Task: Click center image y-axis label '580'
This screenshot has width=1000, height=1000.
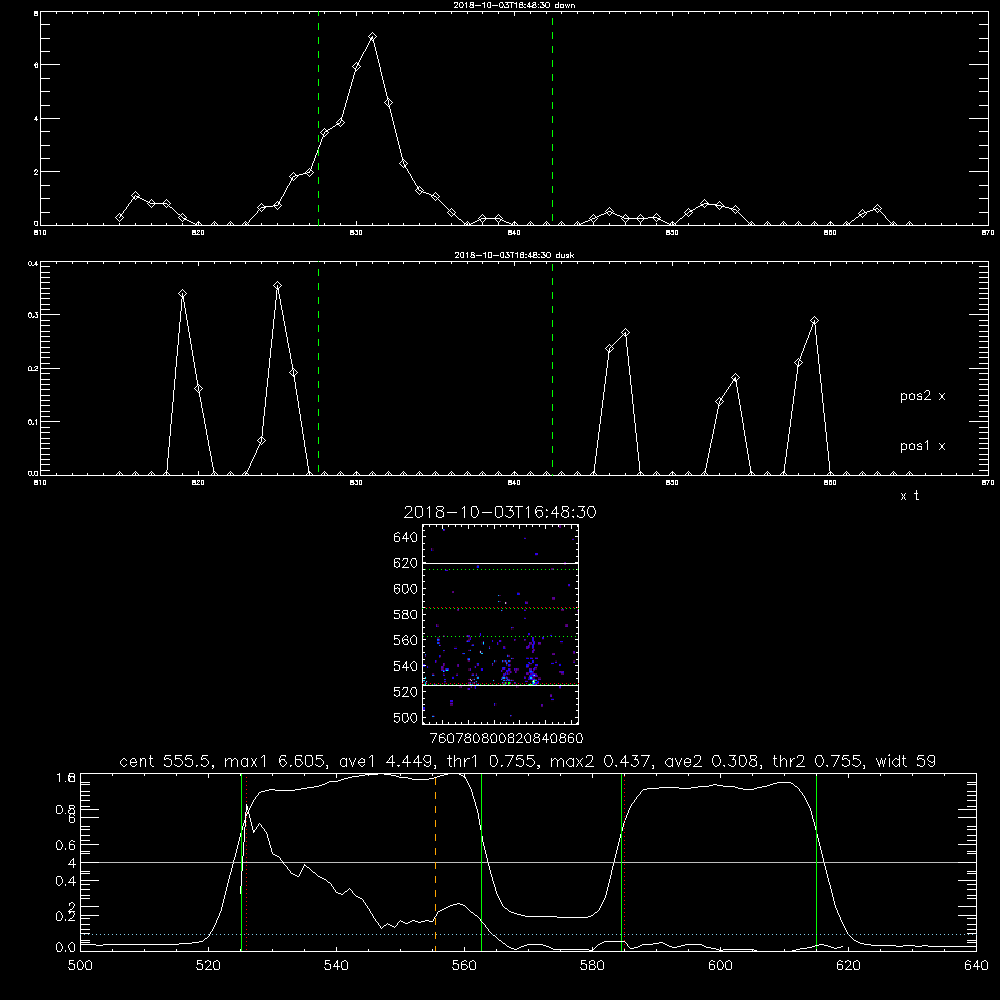Action: [x=406, y=615]
